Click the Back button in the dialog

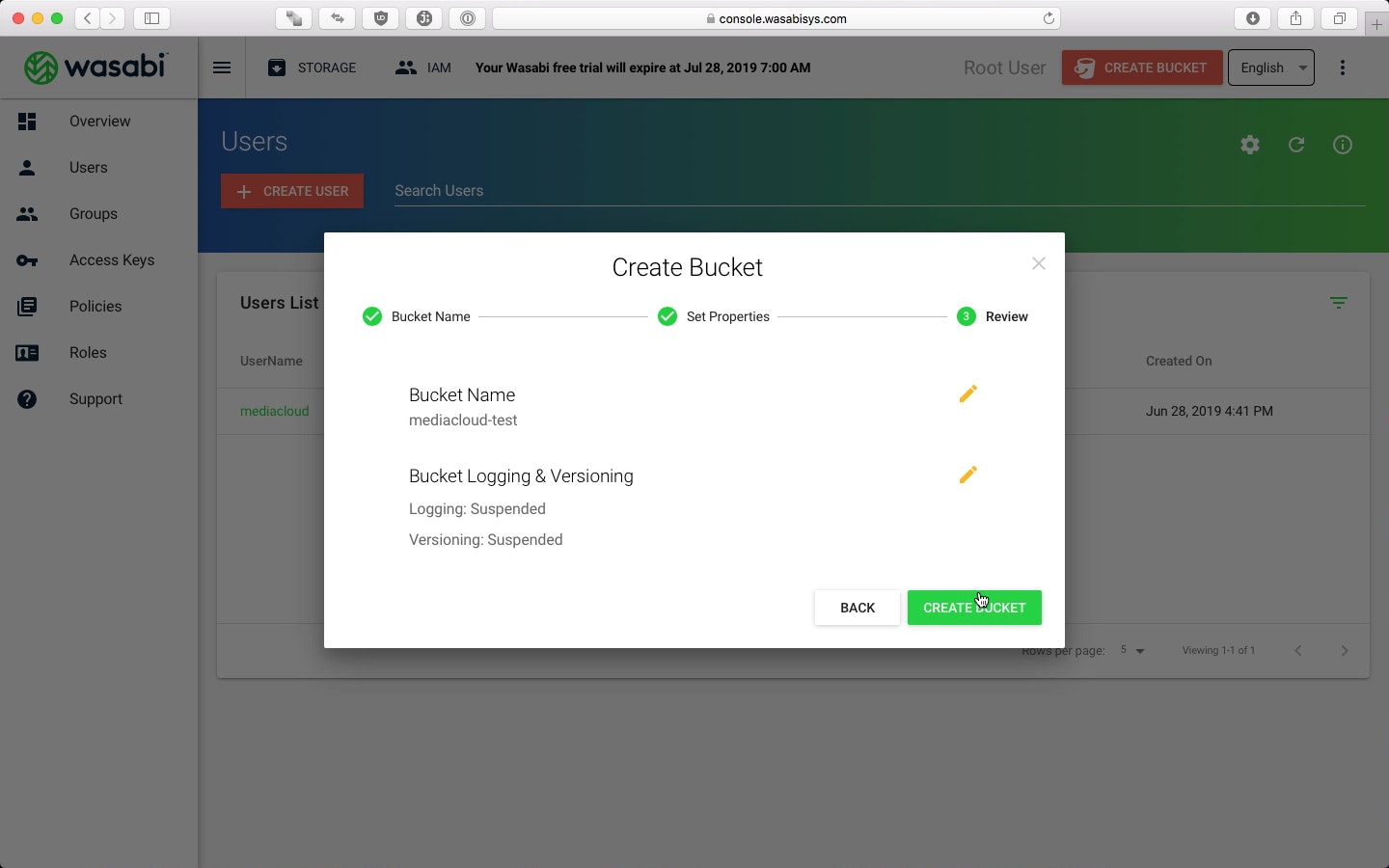pyautogui.click(x=858, y=608)
